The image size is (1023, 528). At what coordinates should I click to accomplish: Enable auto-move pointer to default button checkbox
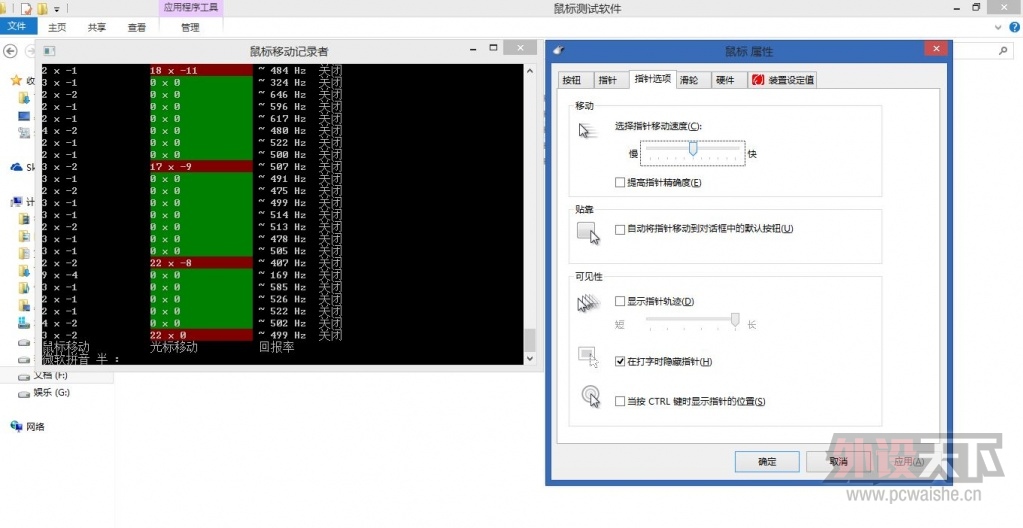tap(620, 229)
